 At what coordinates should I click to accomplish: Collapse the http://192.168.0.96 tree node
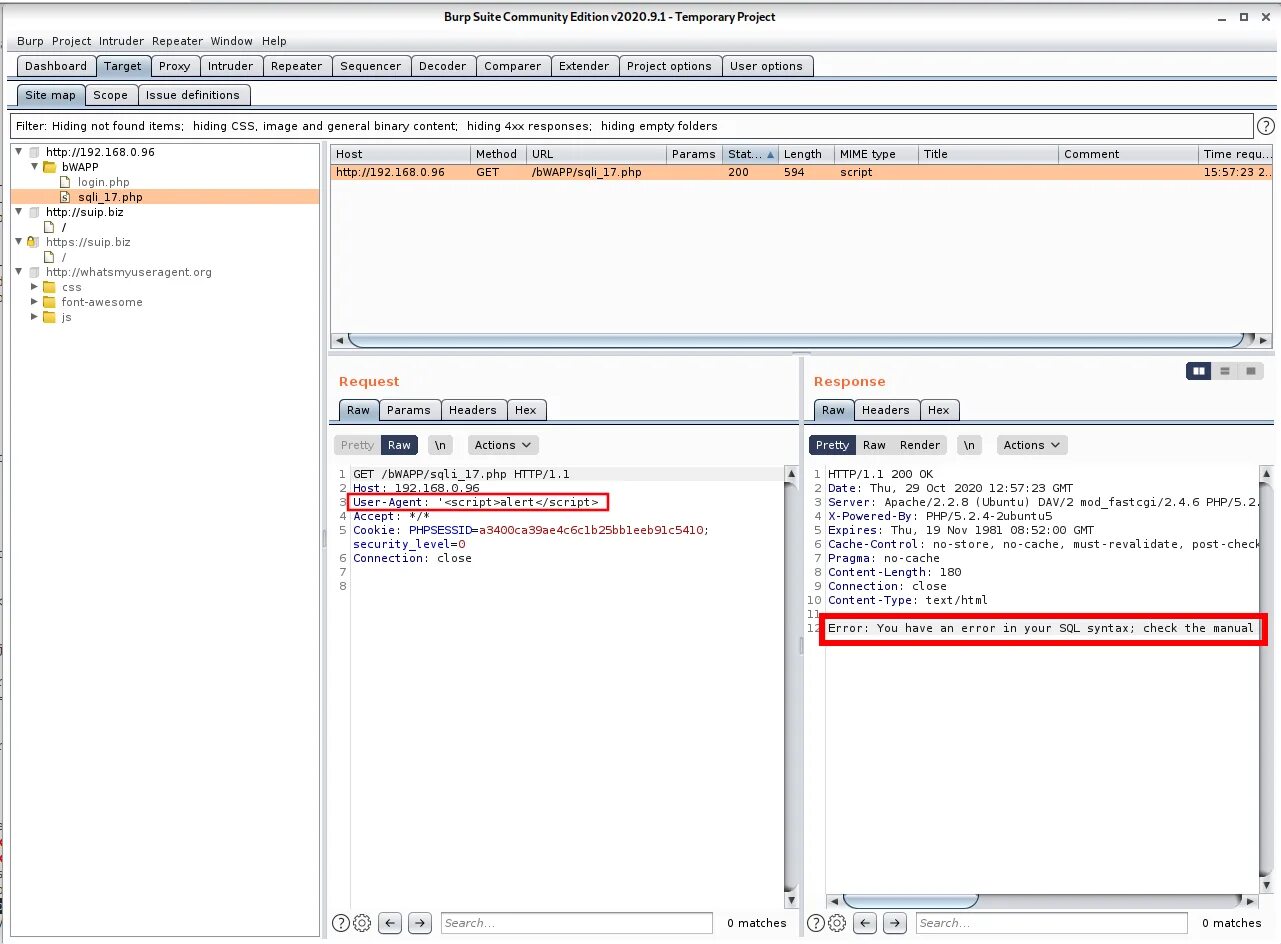19,152
